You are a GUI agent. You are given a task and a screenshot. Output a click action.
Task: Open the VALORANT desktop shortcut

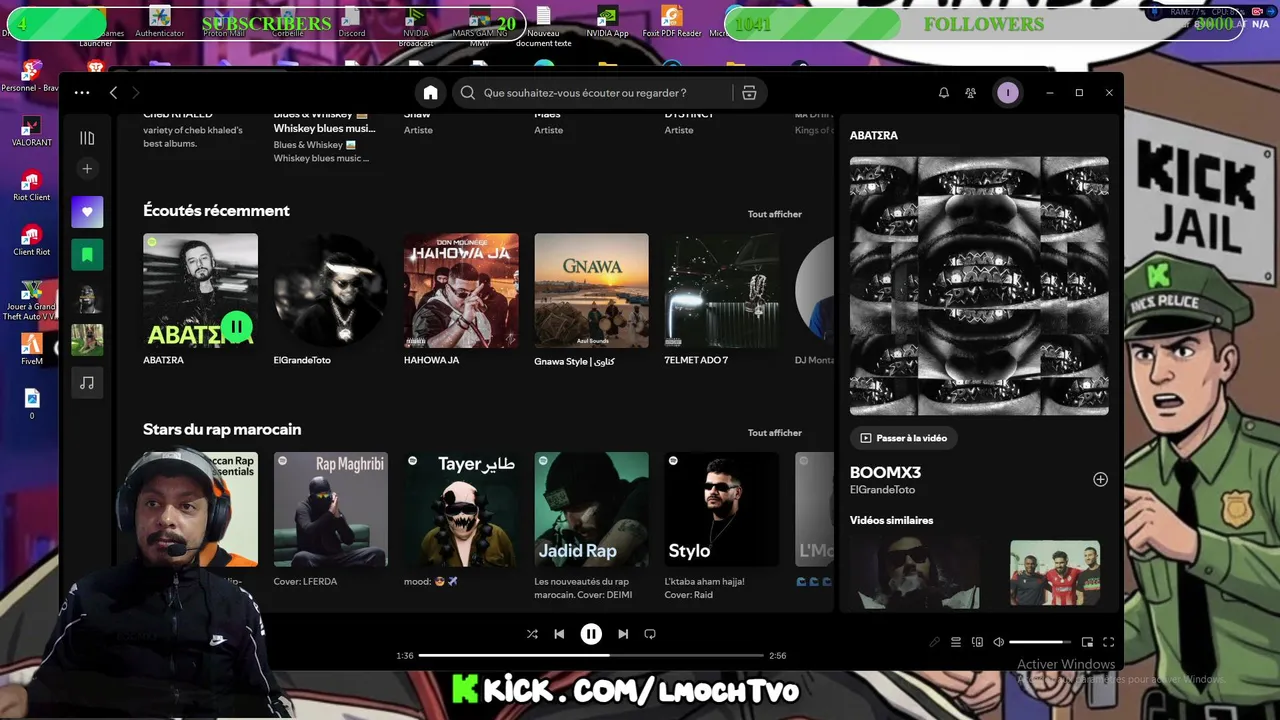point(31,131)
